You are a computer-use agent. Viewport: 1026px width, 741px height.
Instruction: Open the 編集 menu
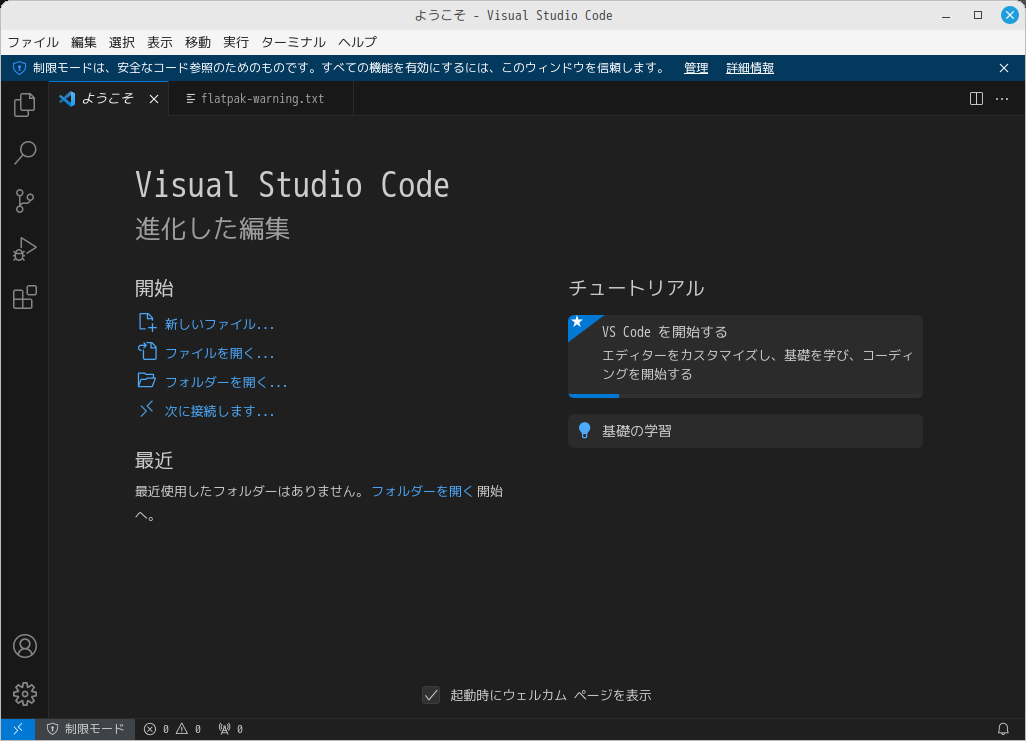(83, 43)
